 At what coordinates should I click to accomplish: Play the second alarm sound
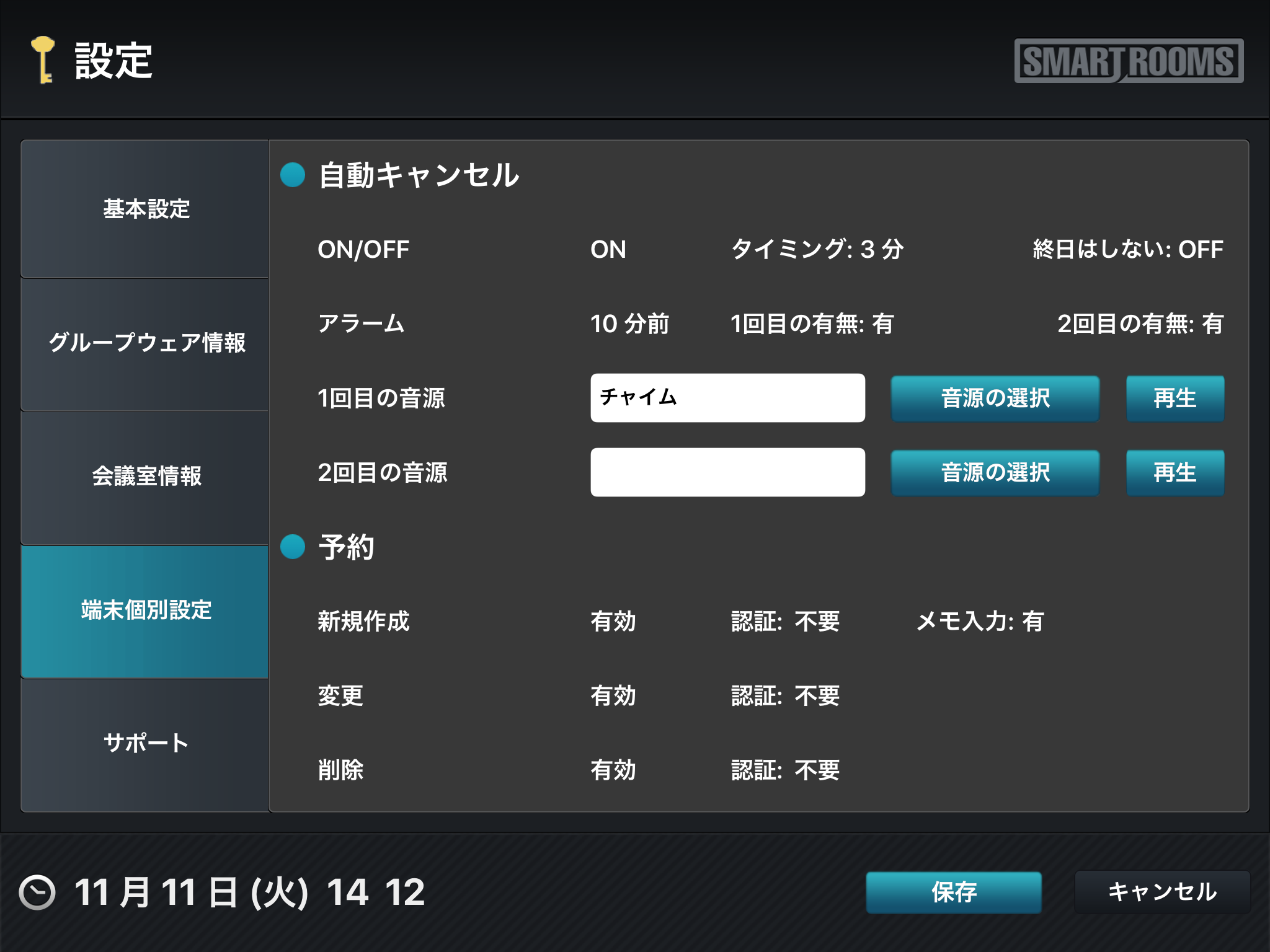pos(1175,473)
